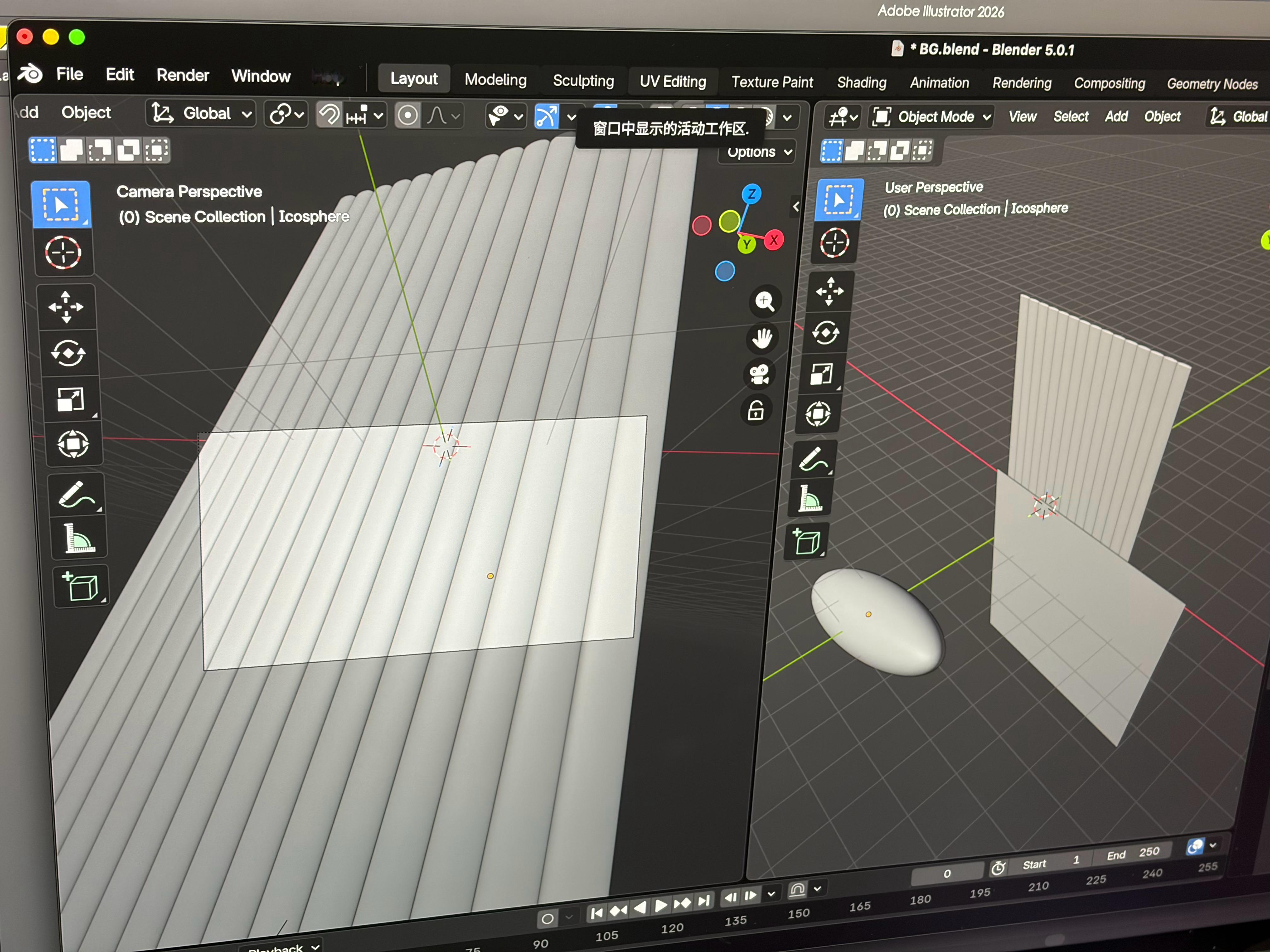Image resolution: width=1270 pixels, height=952 pixels.
Task: Click the Z axis on navigation gizmo
Action: [x=751, y=194]
